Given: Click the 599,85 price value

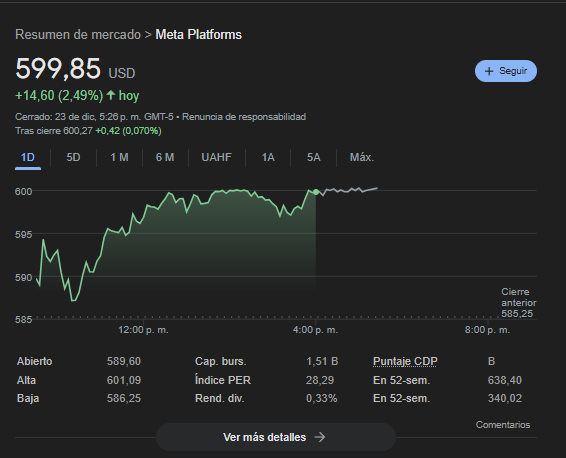Looking at the screenshot, I should tap(58, 69).
